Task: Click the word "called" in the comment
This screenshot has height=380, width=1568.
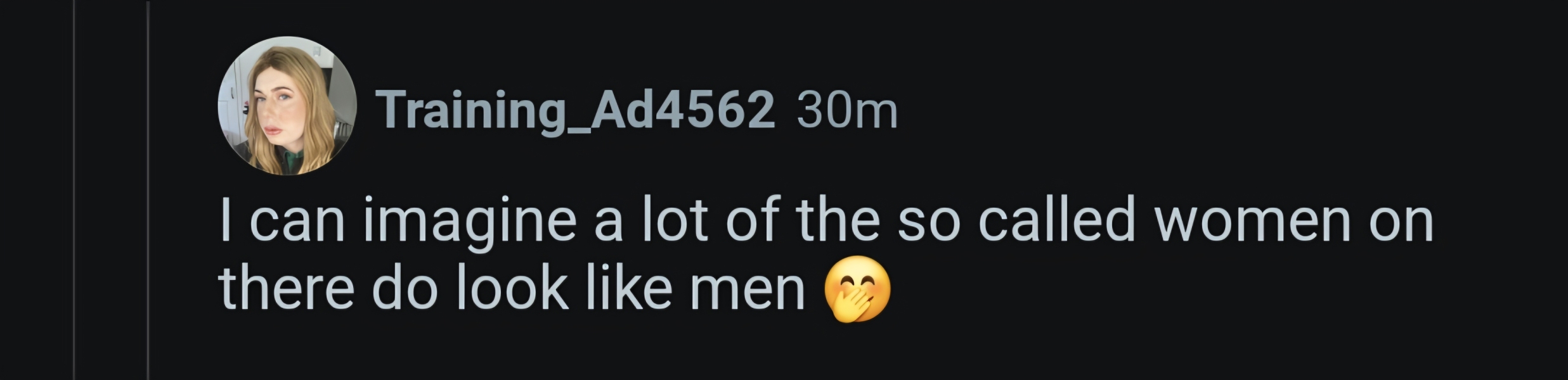Action: tap(1056, 221)
